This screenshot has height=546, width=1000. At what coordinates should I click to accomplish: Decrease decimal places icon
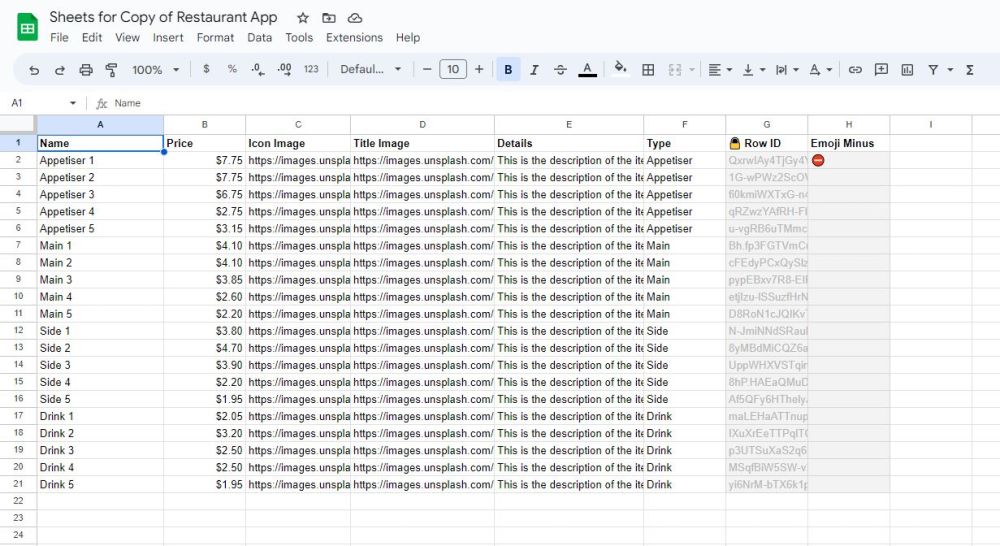tap(258, 70)
